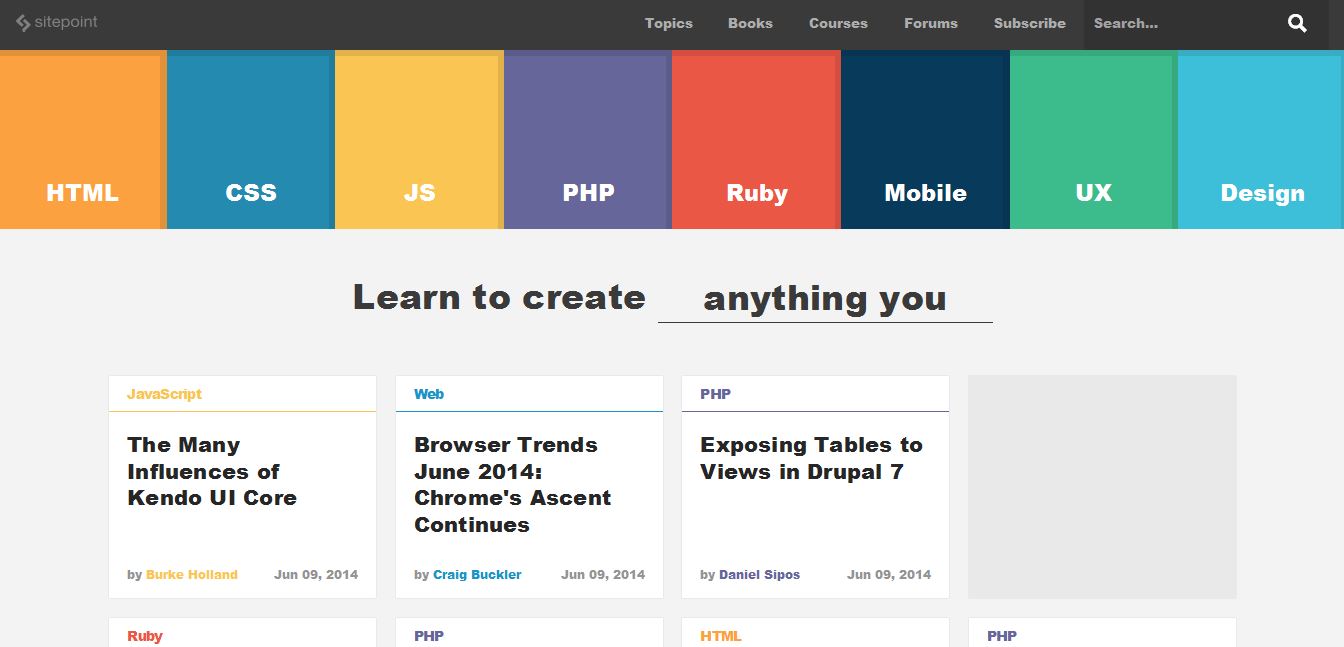Click author Burke Holland's name
The image size is (1344, 647).
point(190,574)
